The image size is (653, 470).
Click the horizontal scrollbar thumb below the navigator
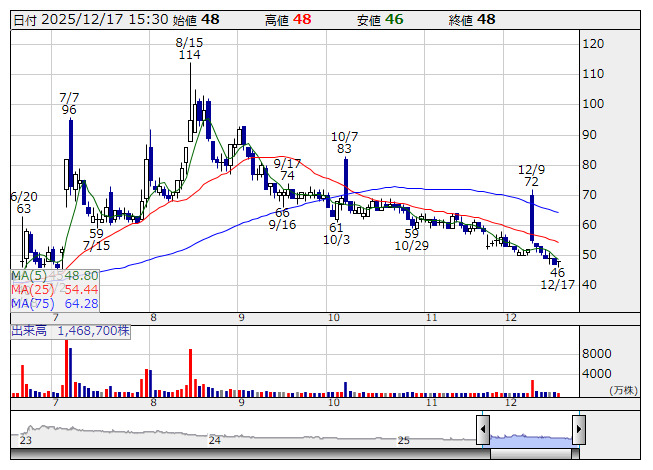point(532,454)
